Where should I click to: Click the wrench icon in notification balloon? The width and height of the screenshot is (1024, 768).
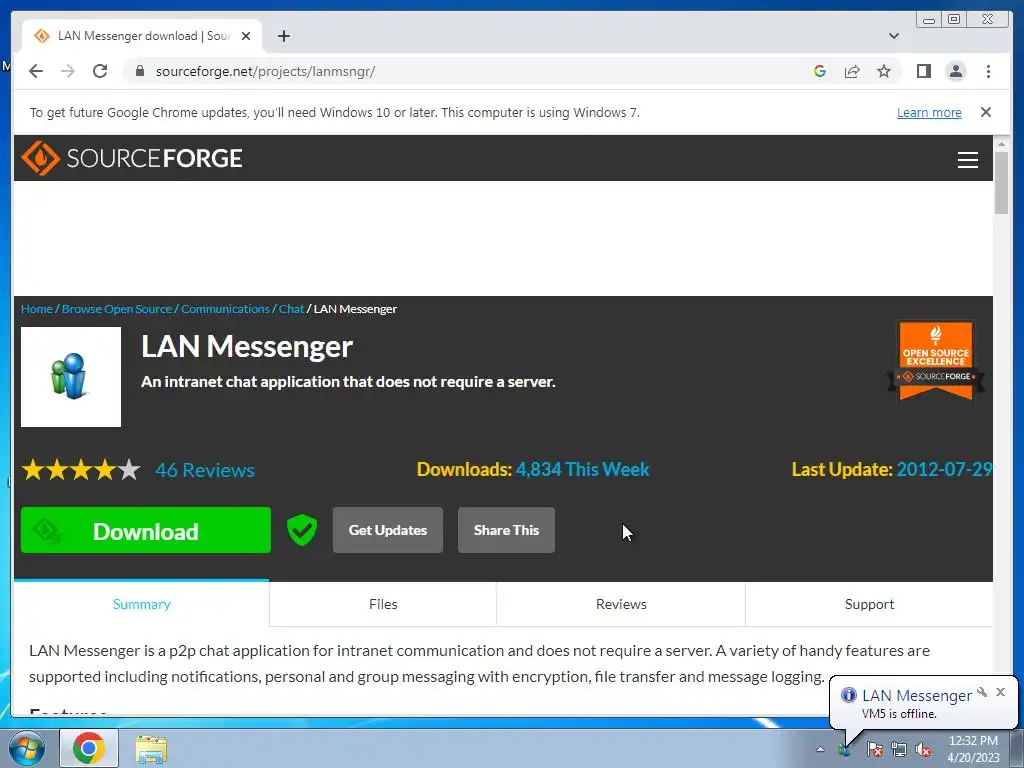982,692
